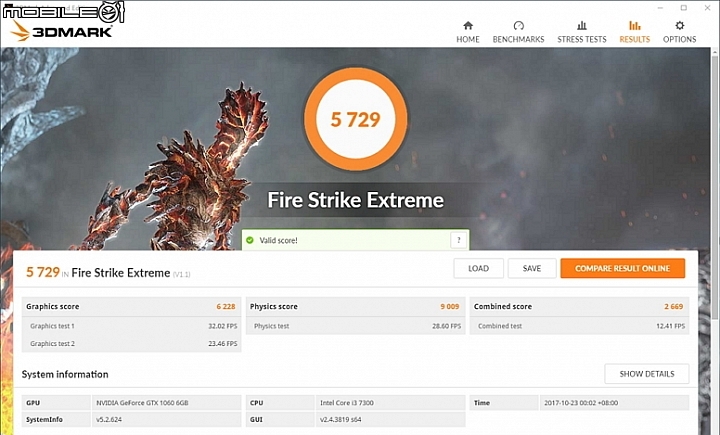Click the Combined score value 2 669
Image resolution: width=720 pixels, height=435 pixels.
point(674,306)
